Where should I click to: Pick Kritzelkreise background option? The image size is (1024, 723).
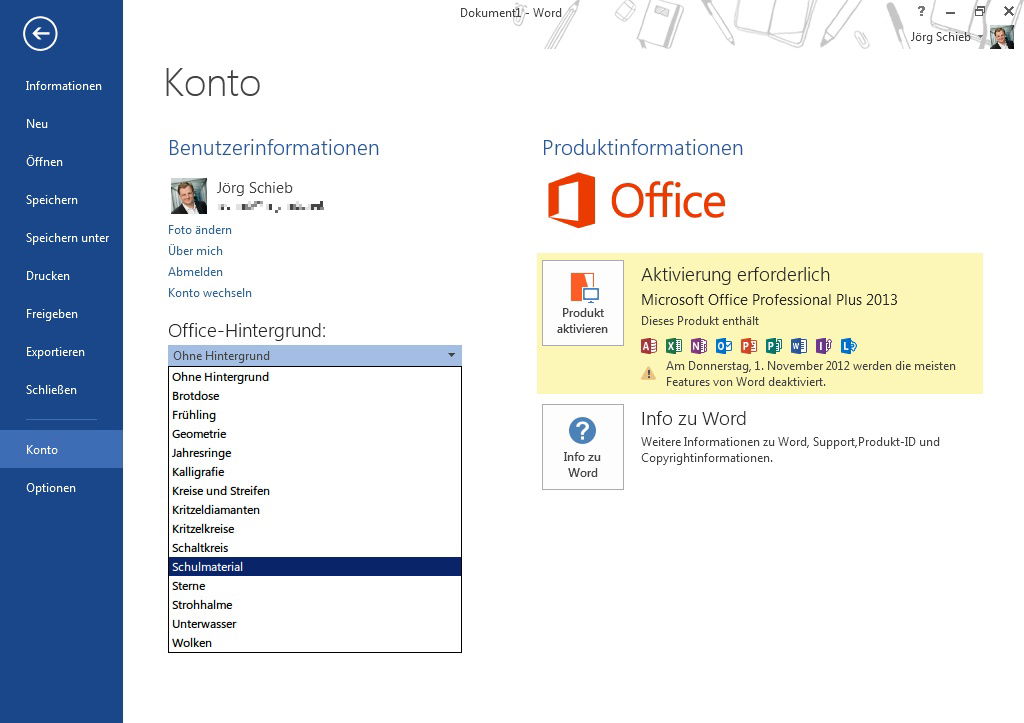(315, 528)
